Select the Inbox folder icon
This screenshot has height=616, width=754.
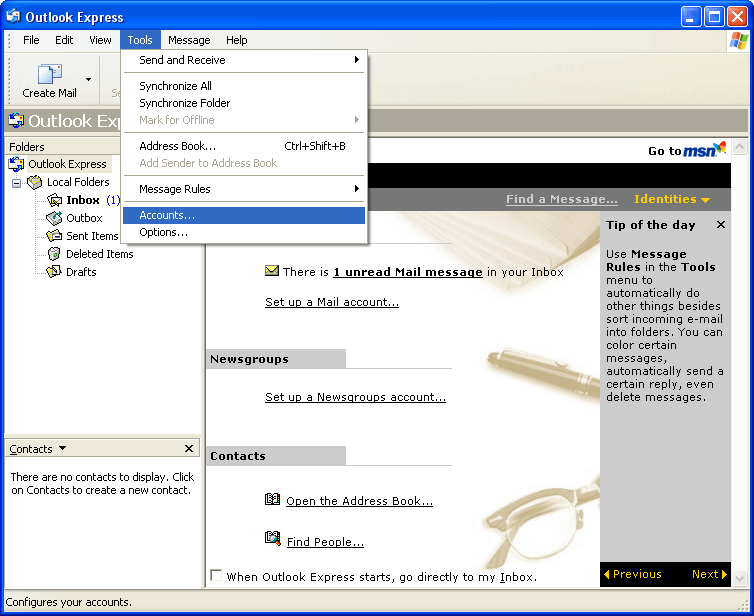pyautogui.click(x=54, y=200)
